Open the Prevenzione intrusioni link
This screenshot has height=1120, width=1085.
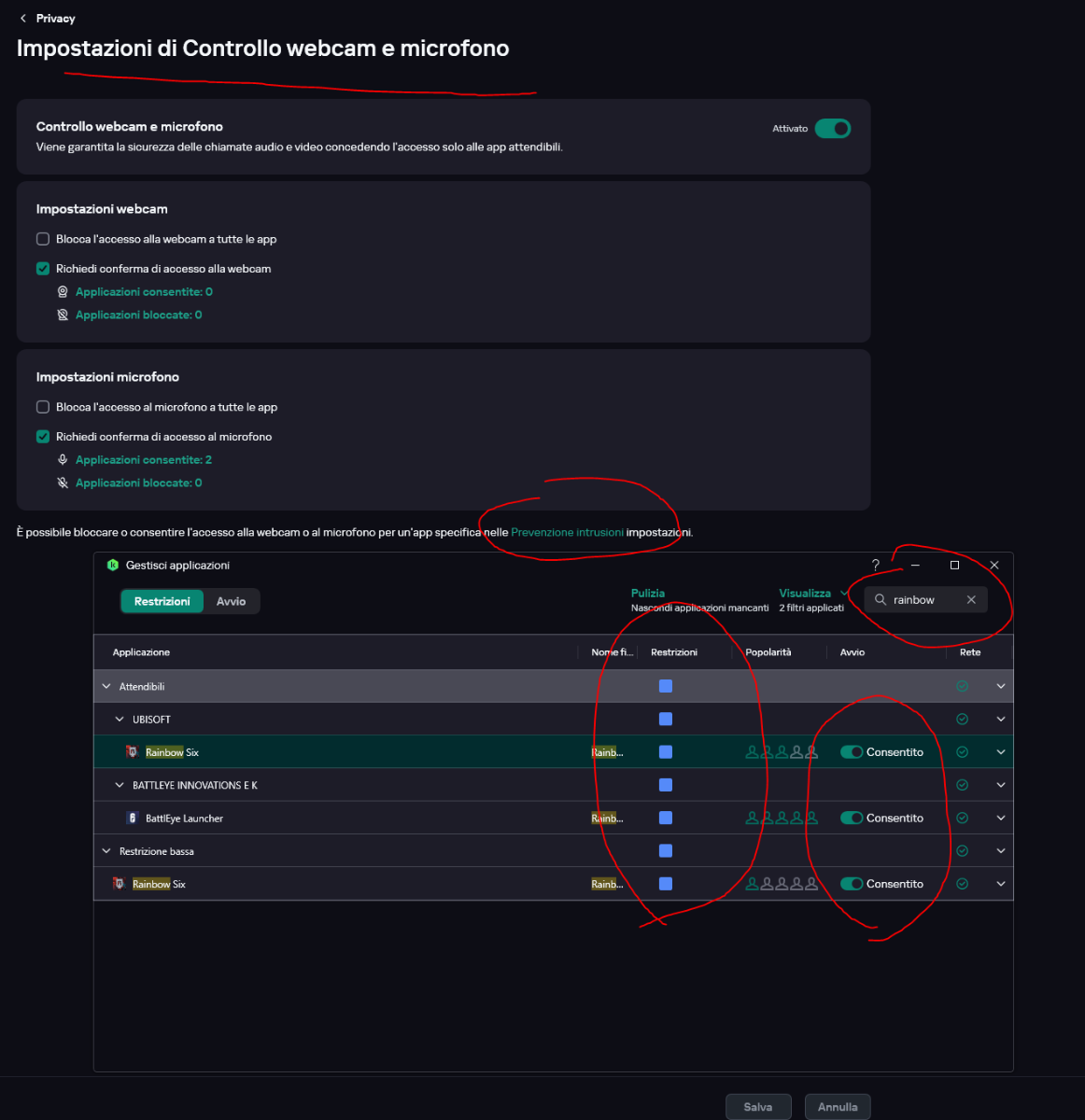(567, 533)
